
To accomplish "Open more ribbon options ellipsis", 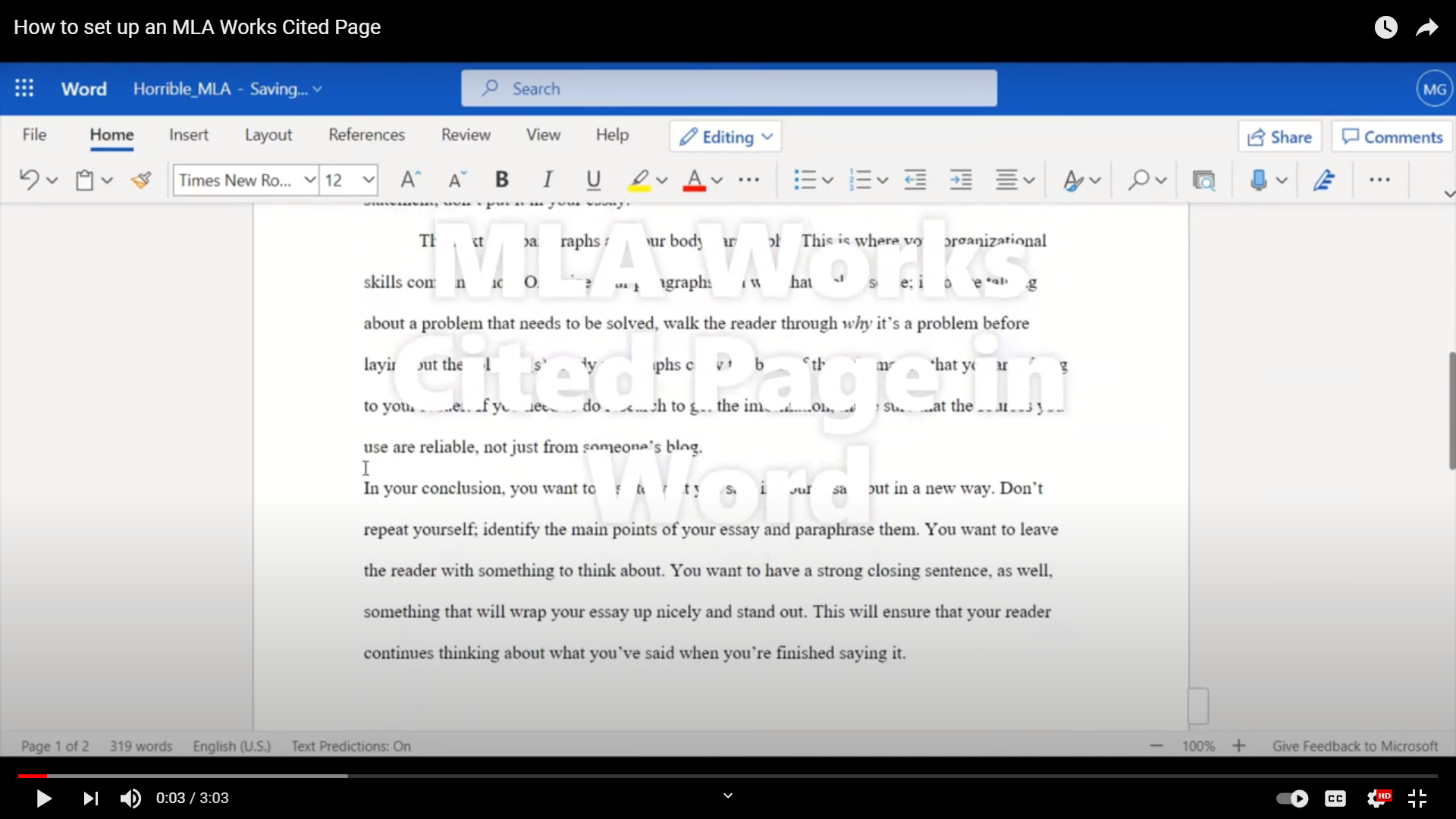I will click(x=1379, y=180).
